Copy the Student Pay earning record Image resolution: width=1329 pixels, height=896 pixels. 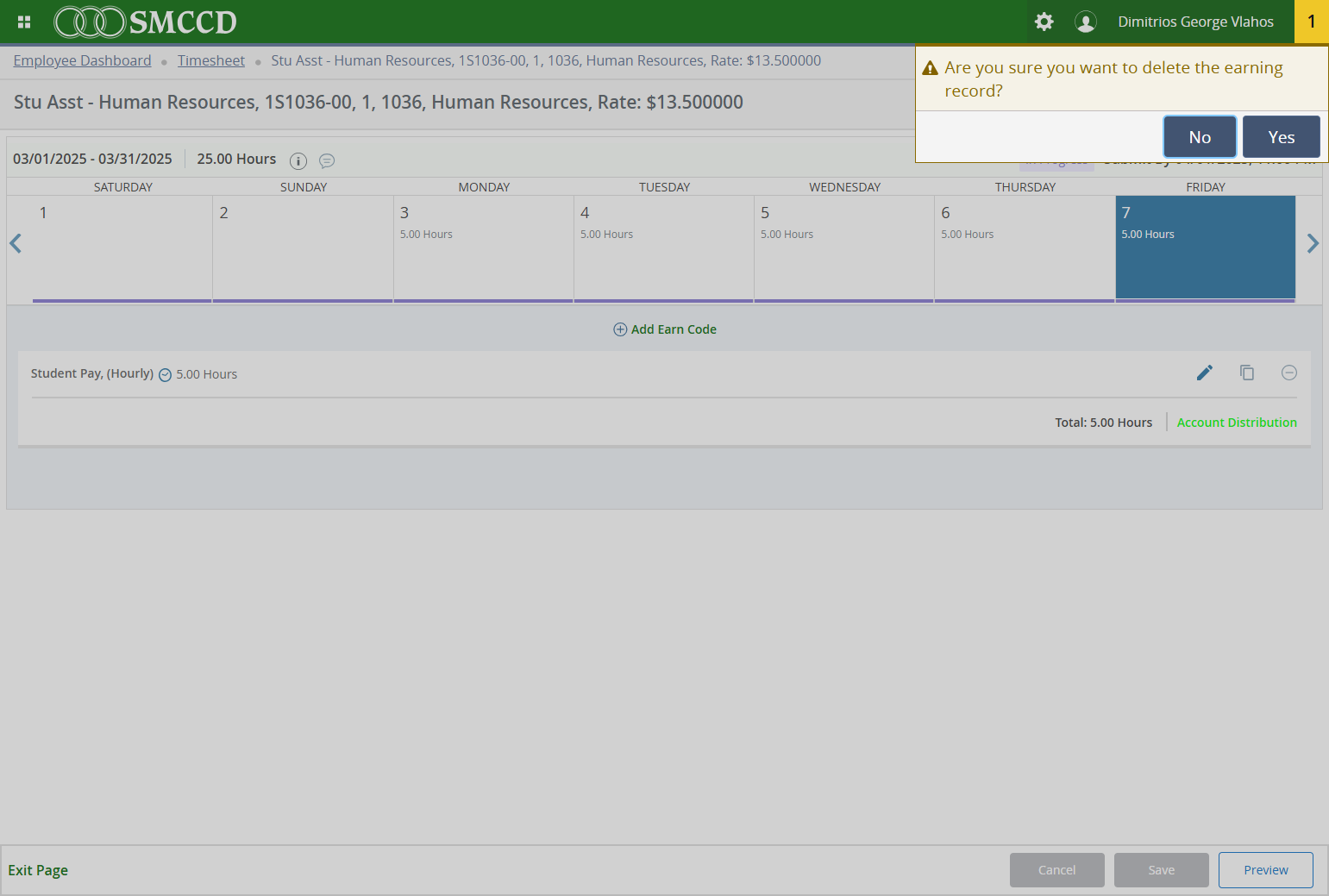pos(1247,373)
